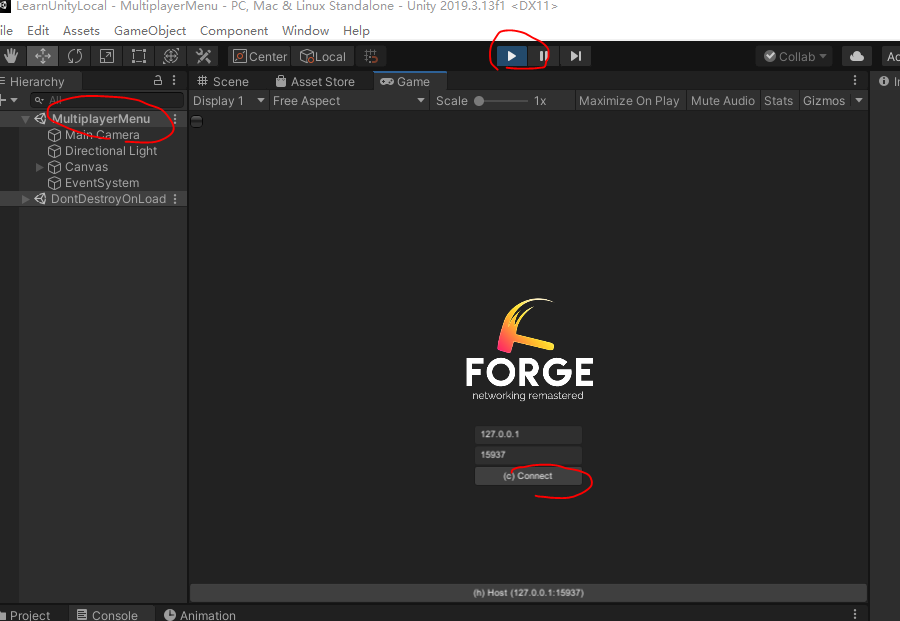Select the Rect tool

pos(139,56)
